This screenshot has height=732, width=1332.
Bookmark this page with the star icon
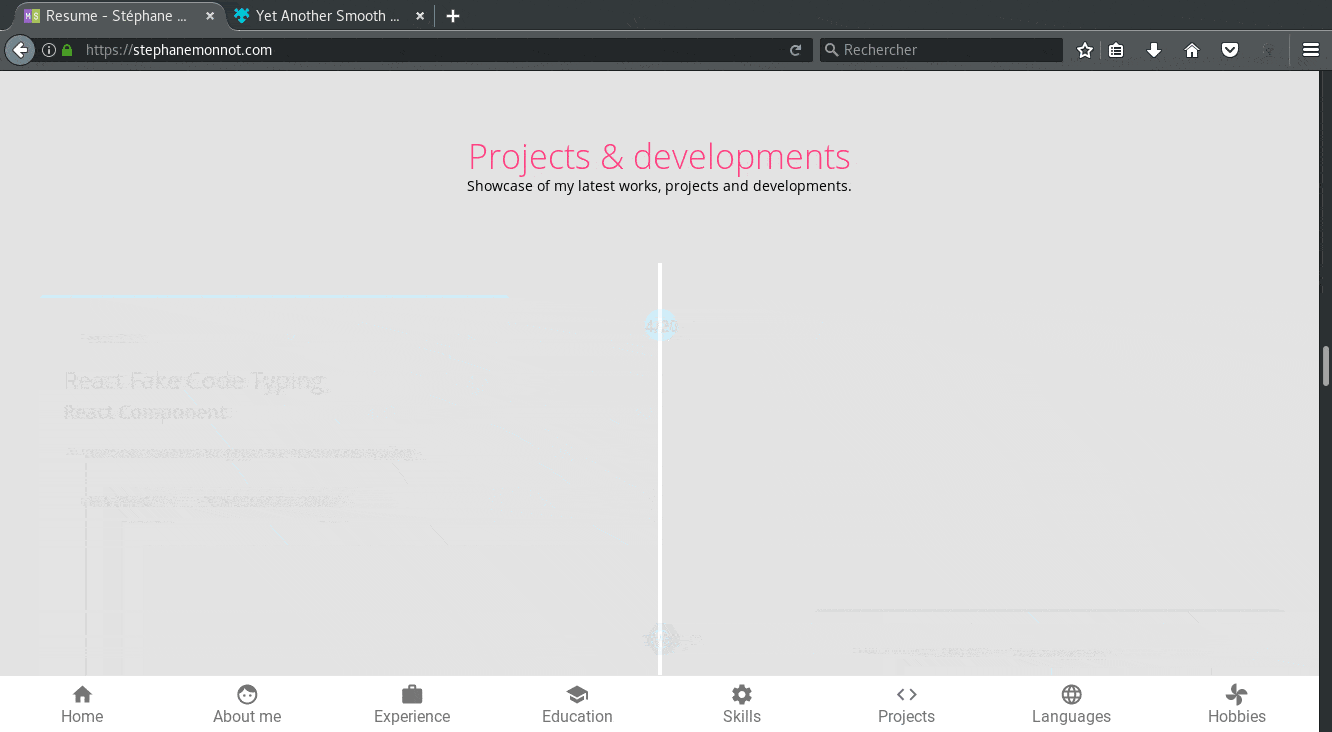(x=1085, y=50)
